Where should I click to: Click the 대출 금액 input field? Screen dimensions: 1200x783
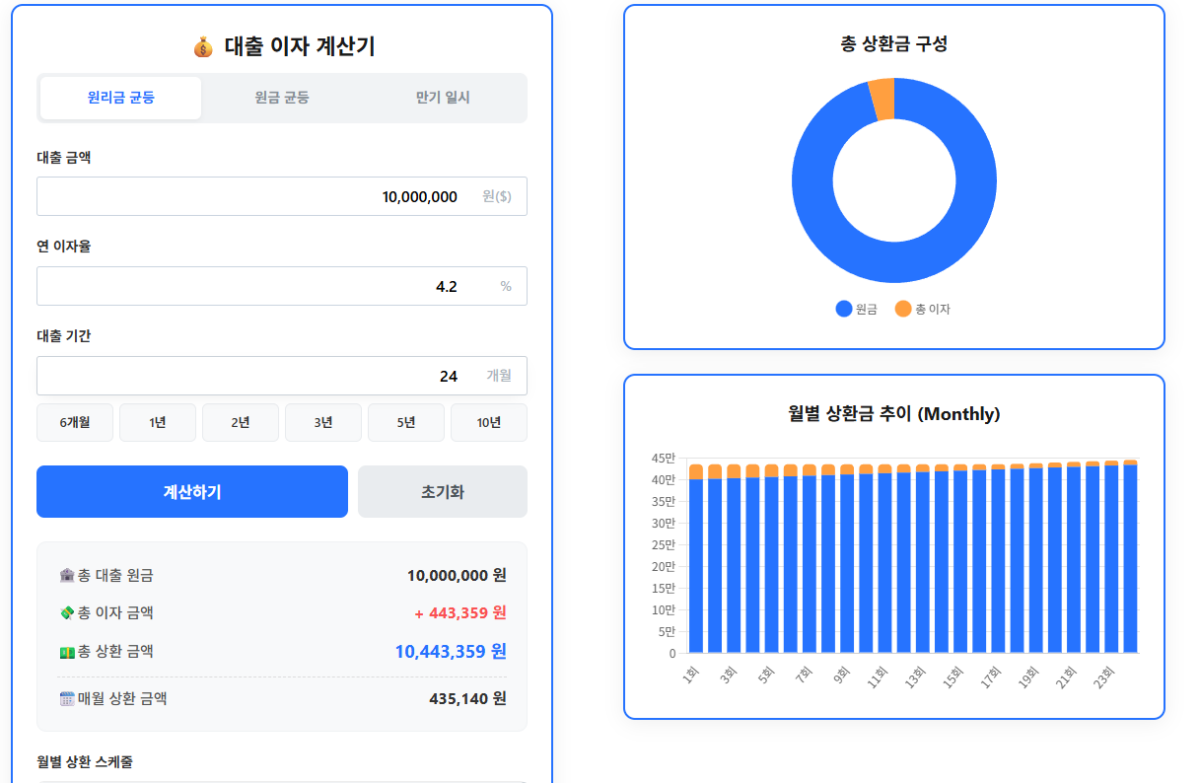(282, 196)
